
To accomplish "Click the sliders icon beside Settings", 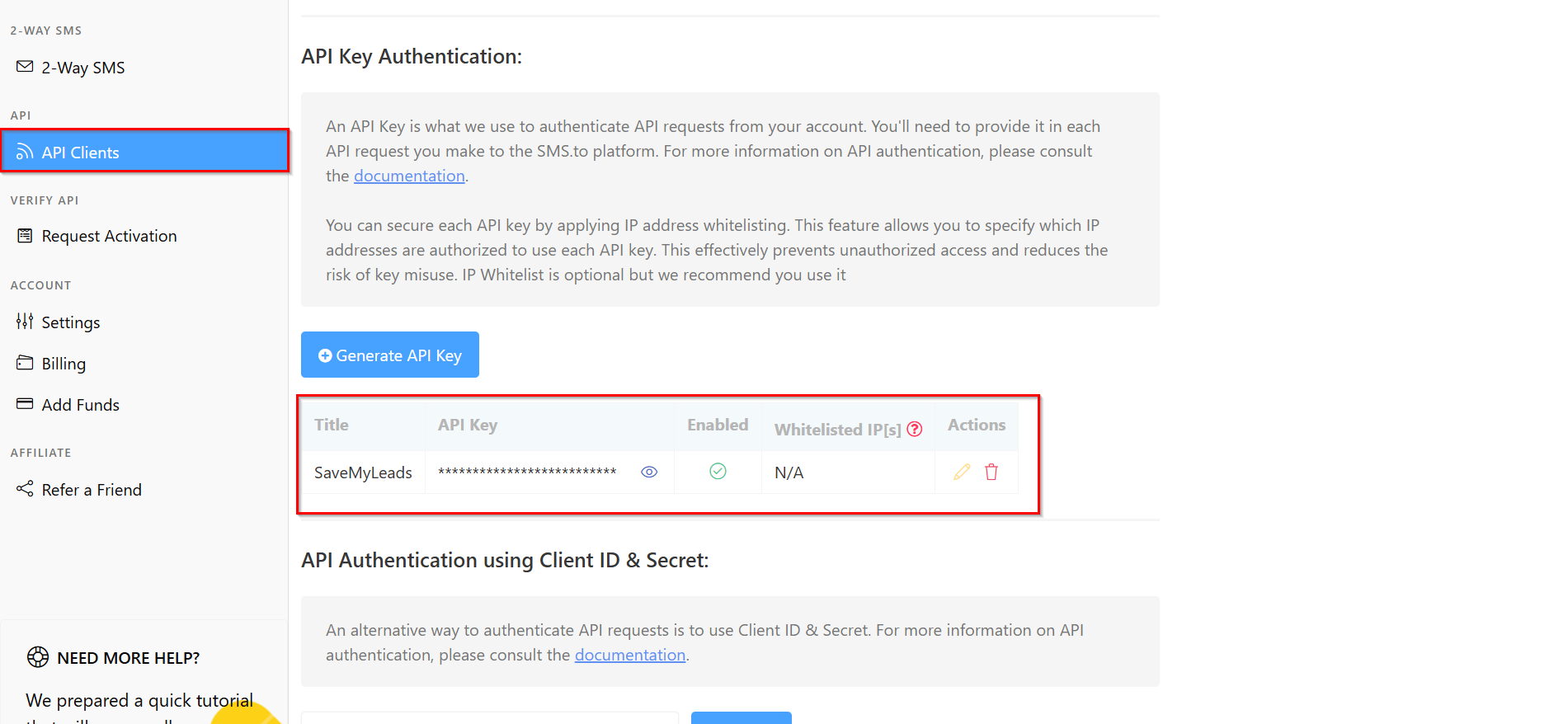I will pos(25,322).
